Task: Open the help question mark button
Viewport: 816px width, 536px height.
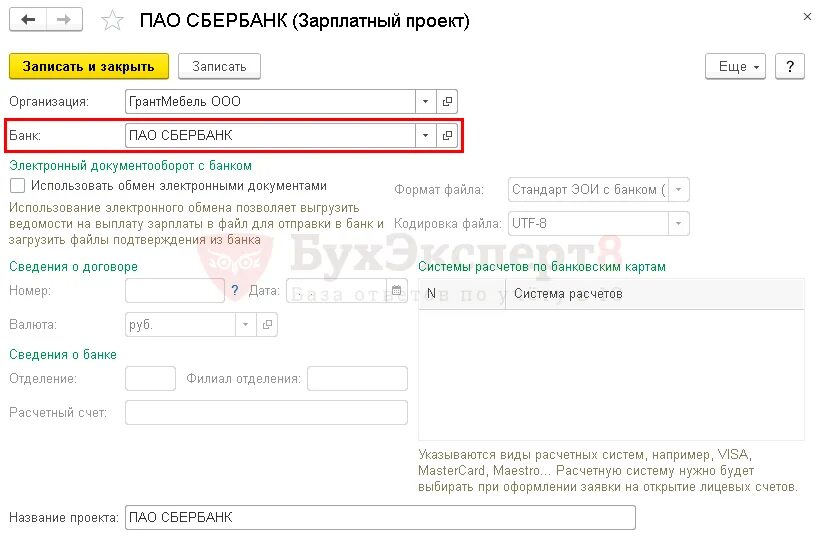Action: (x=790, y=67)
